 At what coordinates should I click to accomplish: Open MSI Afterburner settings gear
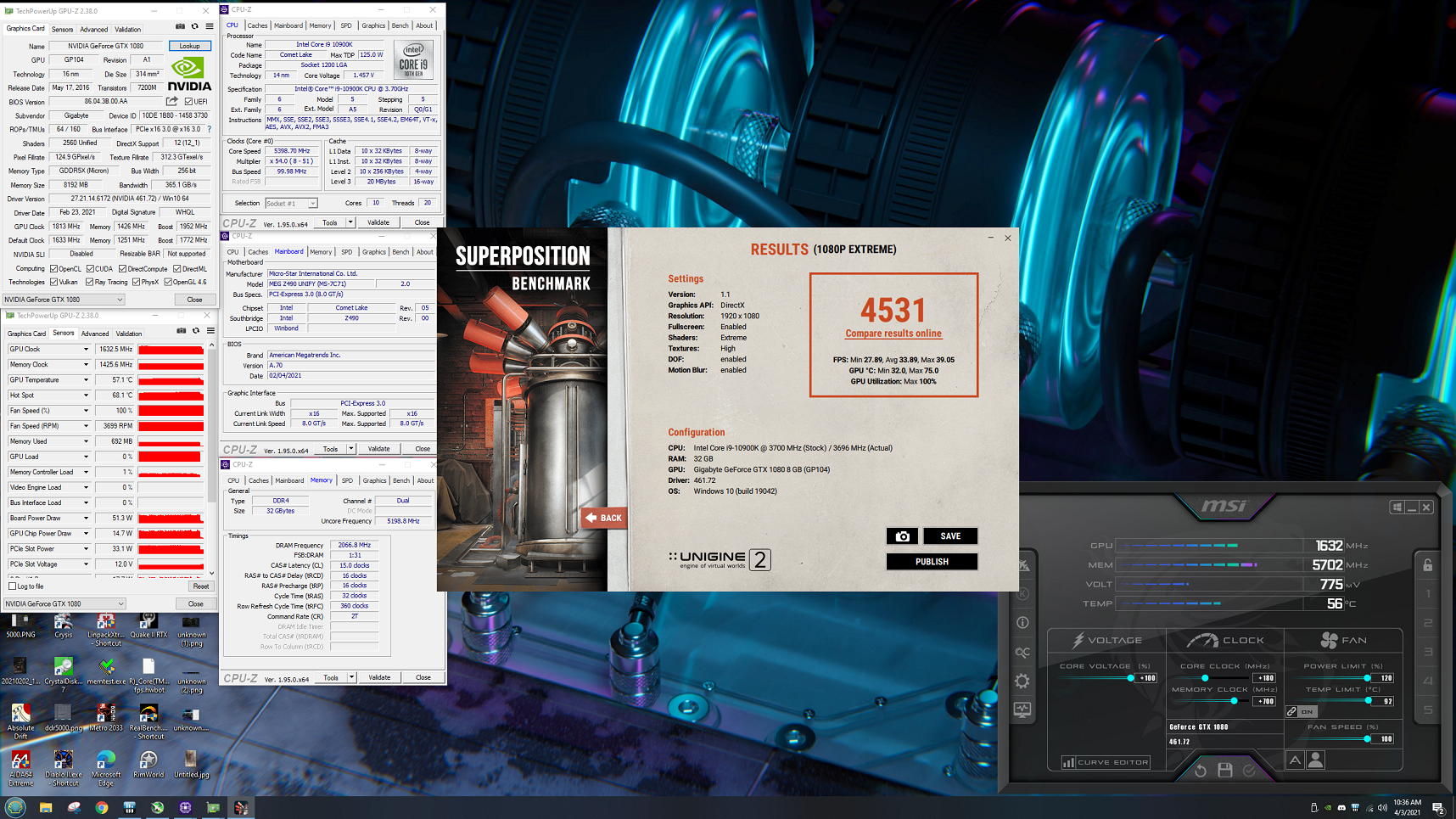[1022, 681]
